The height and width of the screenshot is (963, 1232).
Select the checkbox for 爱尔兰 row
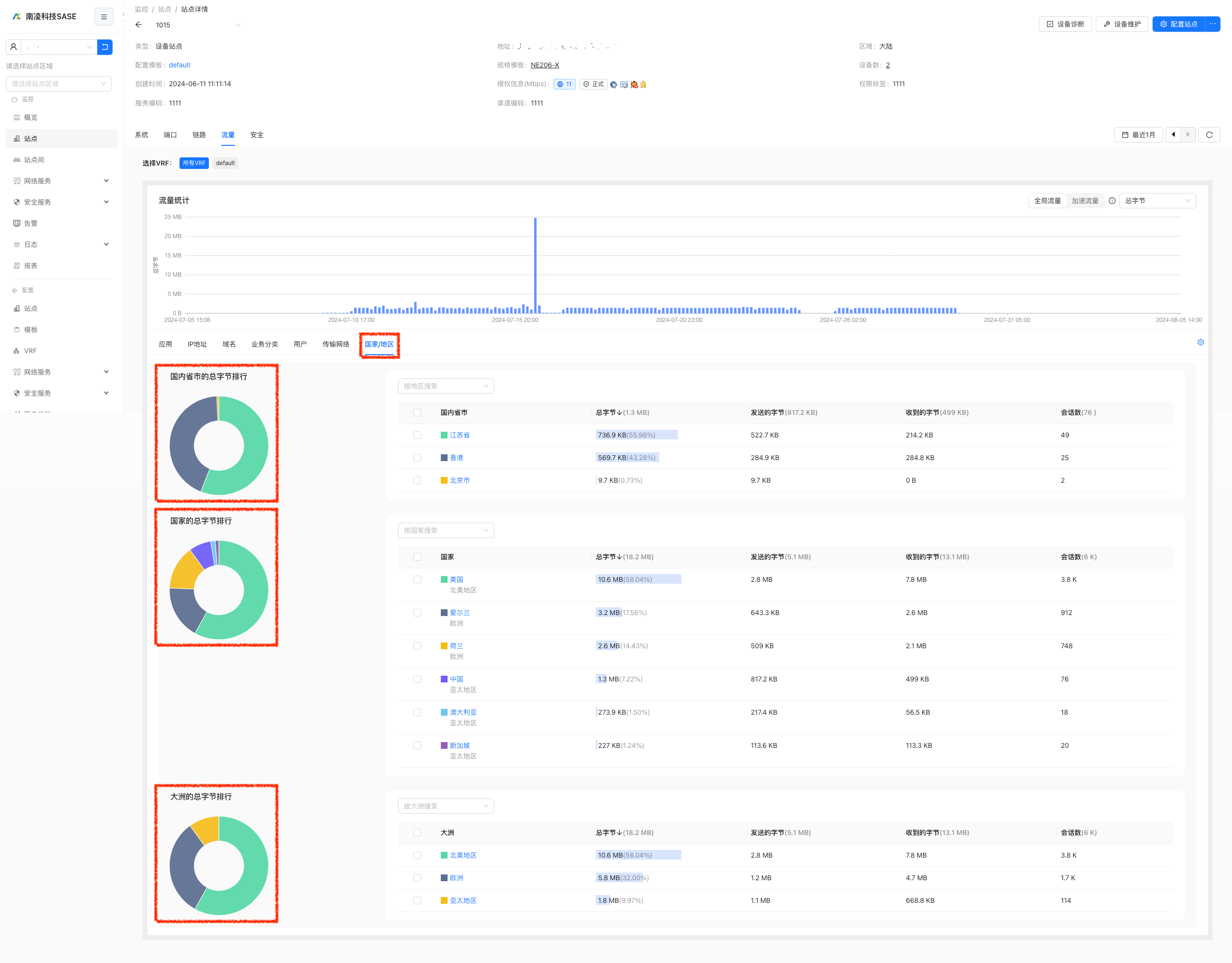[417, 613]
